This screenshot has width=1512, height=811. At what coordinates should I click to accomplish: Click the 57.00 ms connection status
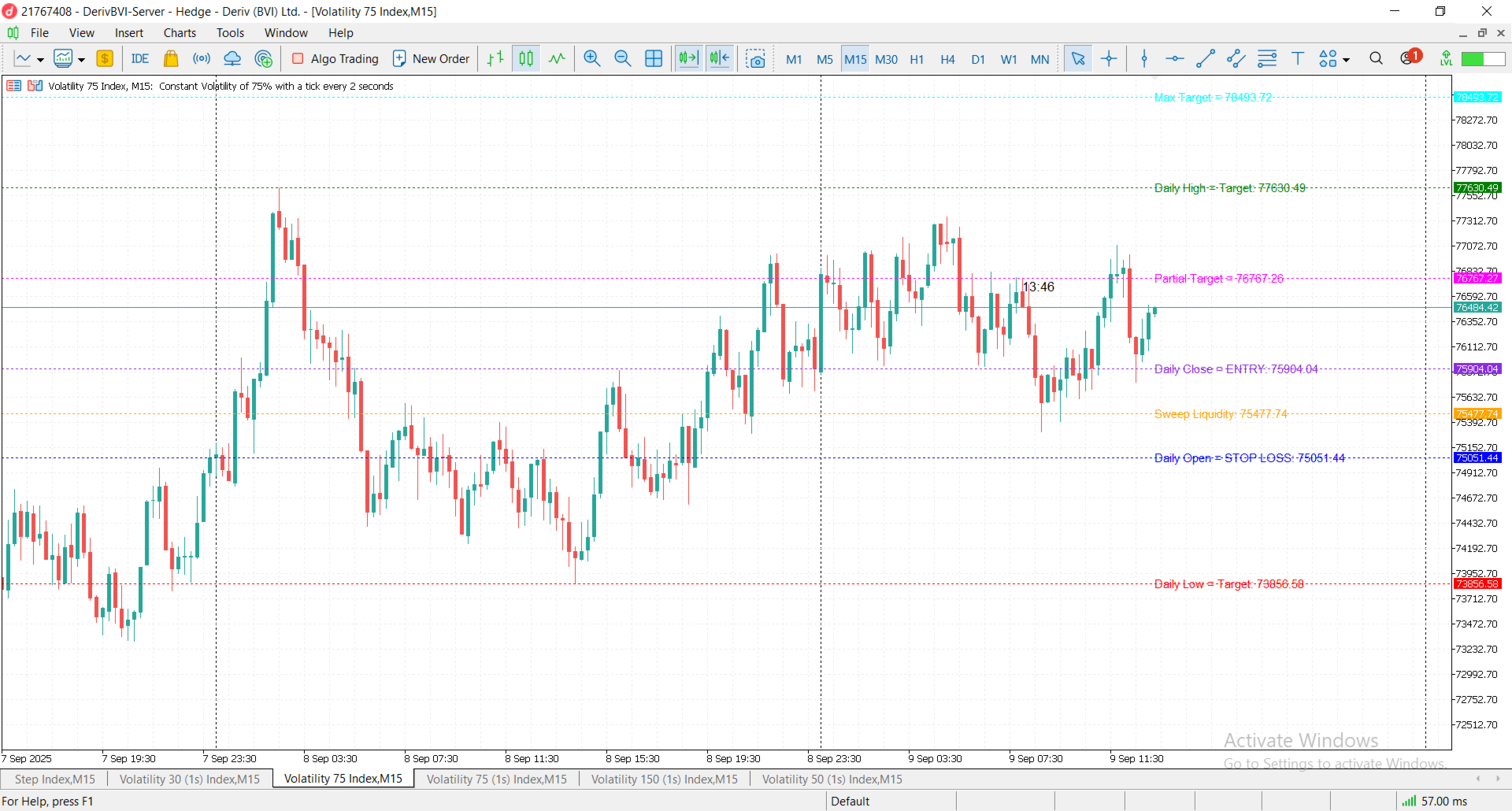pyautogui.click(x=1435, y=802)
